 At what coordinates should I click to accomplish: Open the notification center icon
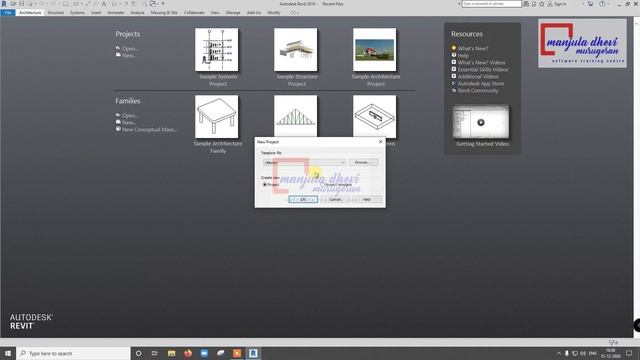point(629,353)
